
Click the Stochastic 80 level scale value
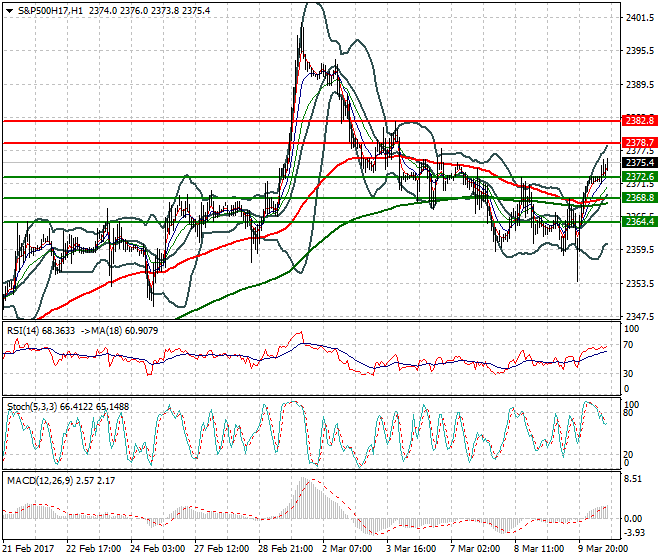[628, 413]
